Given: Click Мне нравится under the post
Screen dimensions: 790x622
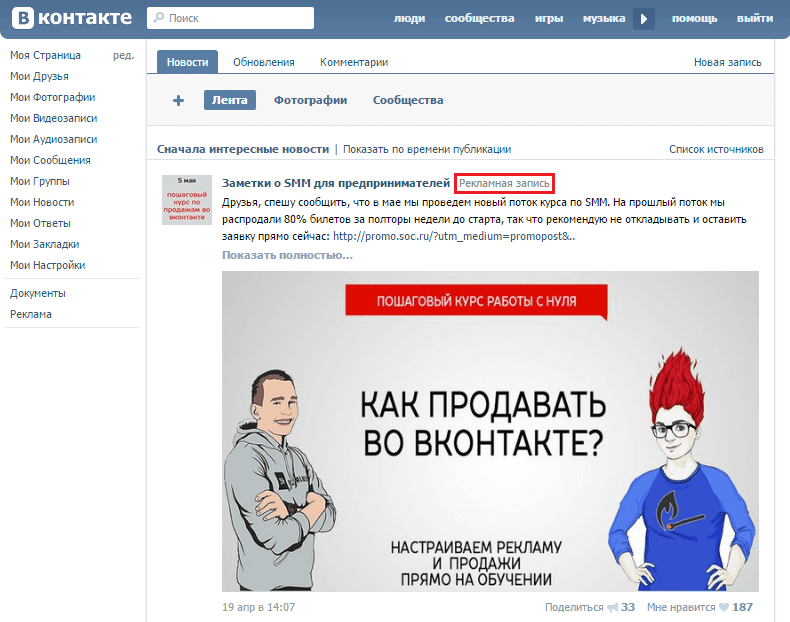Looking at the screenshot, I should [x=681, y=607].
